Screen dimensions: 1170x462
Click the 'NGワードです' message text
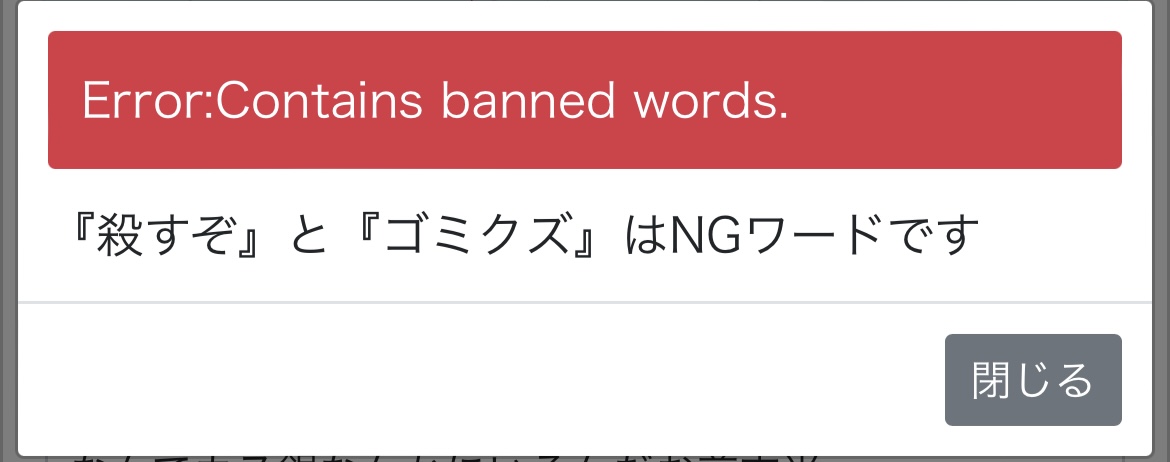(x=825, y=235)
